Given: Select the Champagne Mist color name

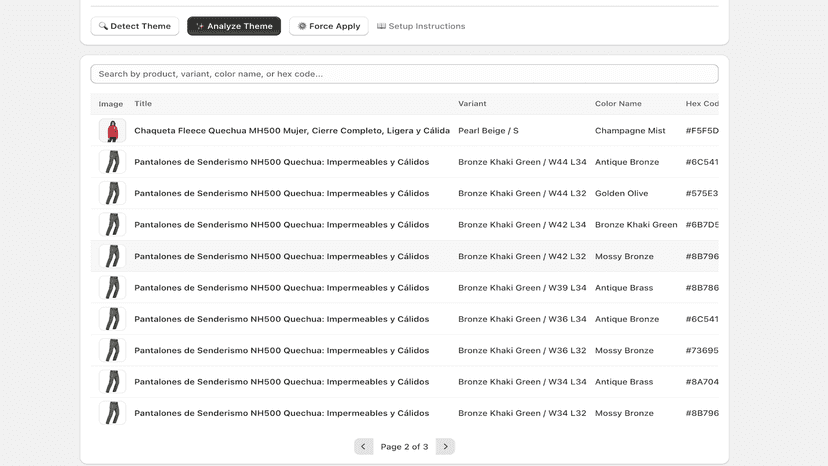Looking at the screenshot, I should coord(630,131).
